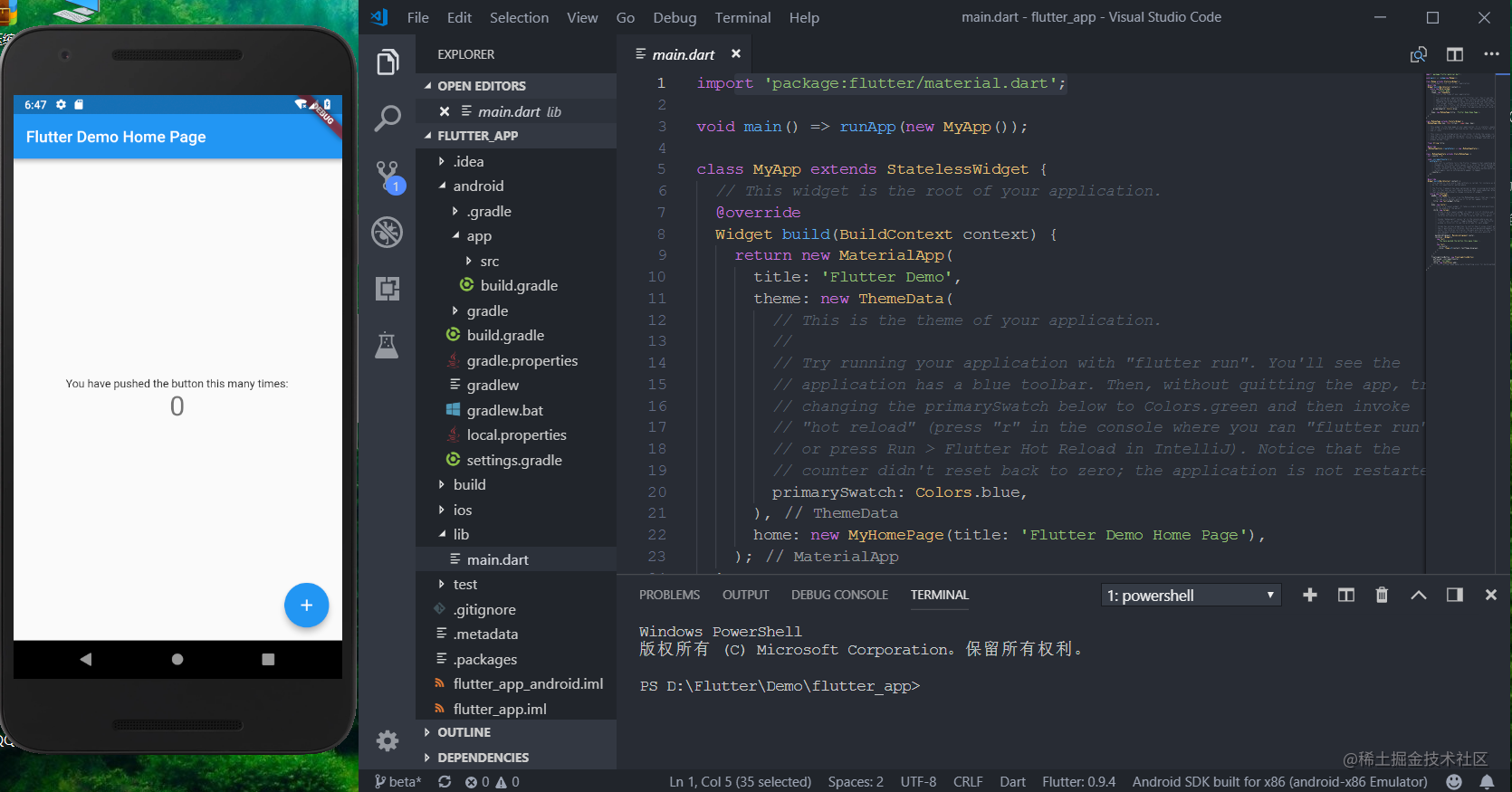
Task: Click the terminal prompt input line
Action: [780, 686]
